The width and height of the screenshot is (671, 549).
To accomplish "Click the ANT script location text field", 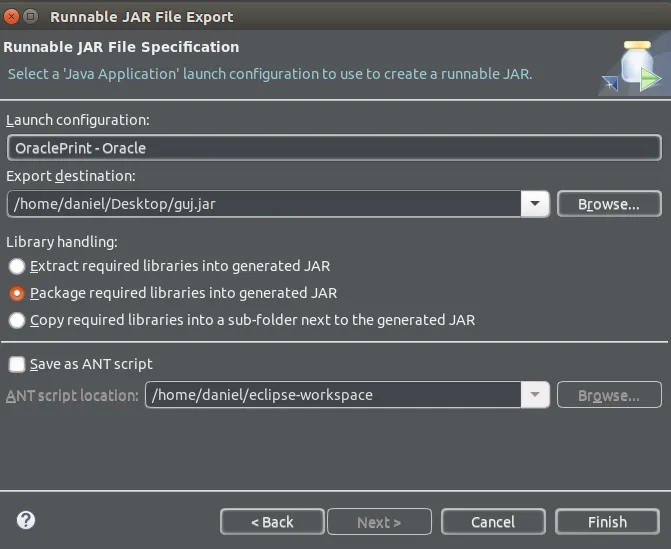I will click(x=333, y=395).
